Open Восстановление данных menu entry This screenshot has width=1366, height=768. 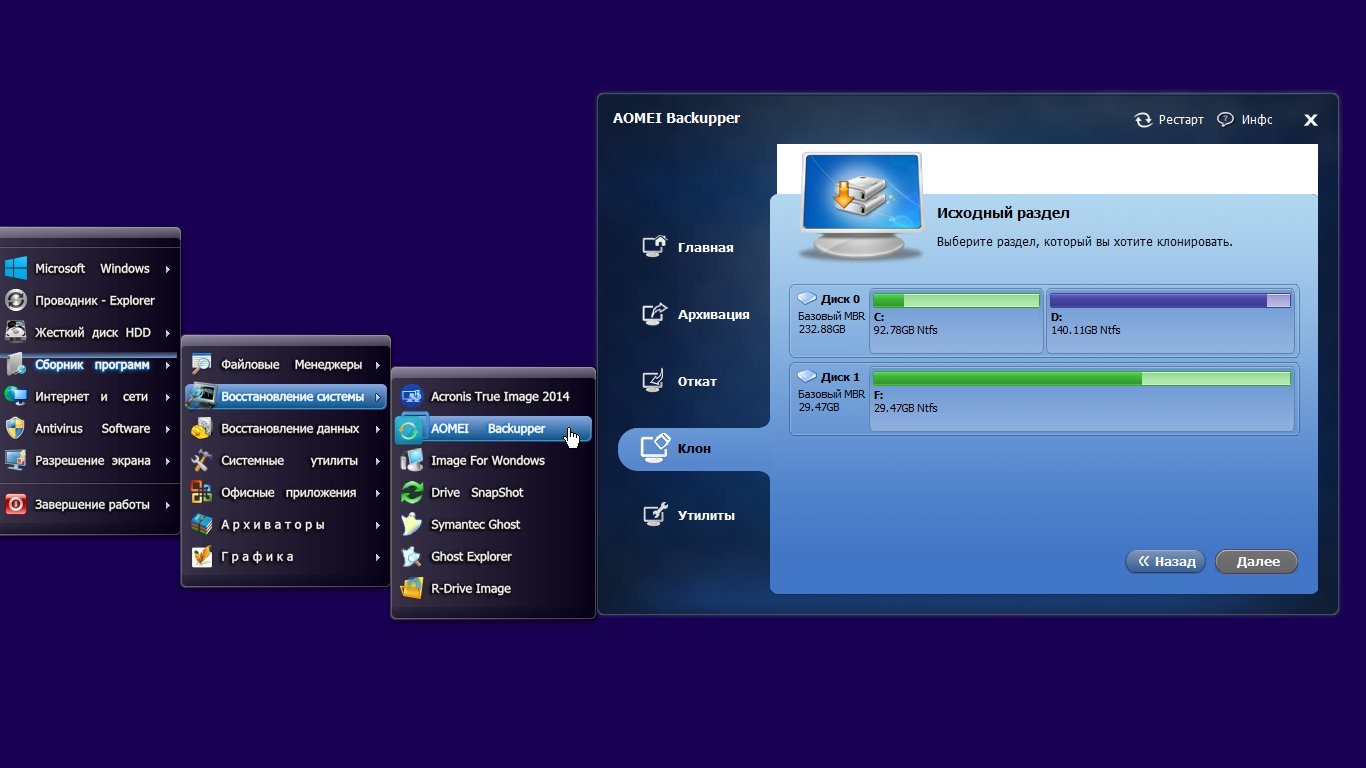[288, 428]
